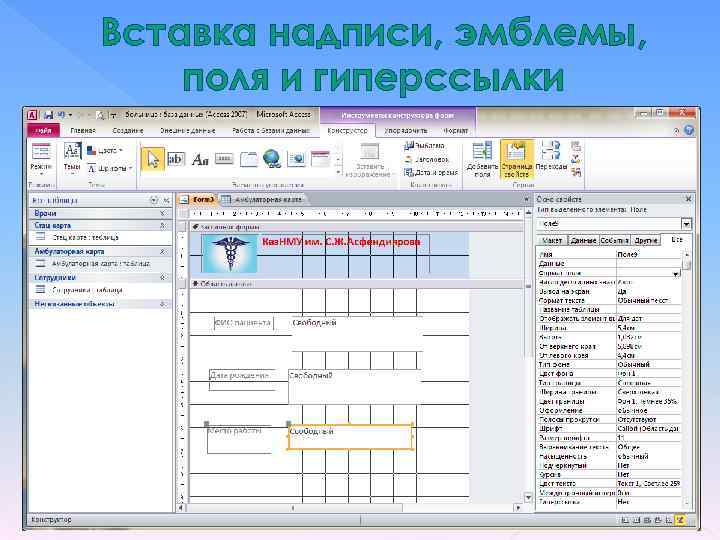Open Работа с базами данных tab
720x540 pixels.
coord(271,130)
